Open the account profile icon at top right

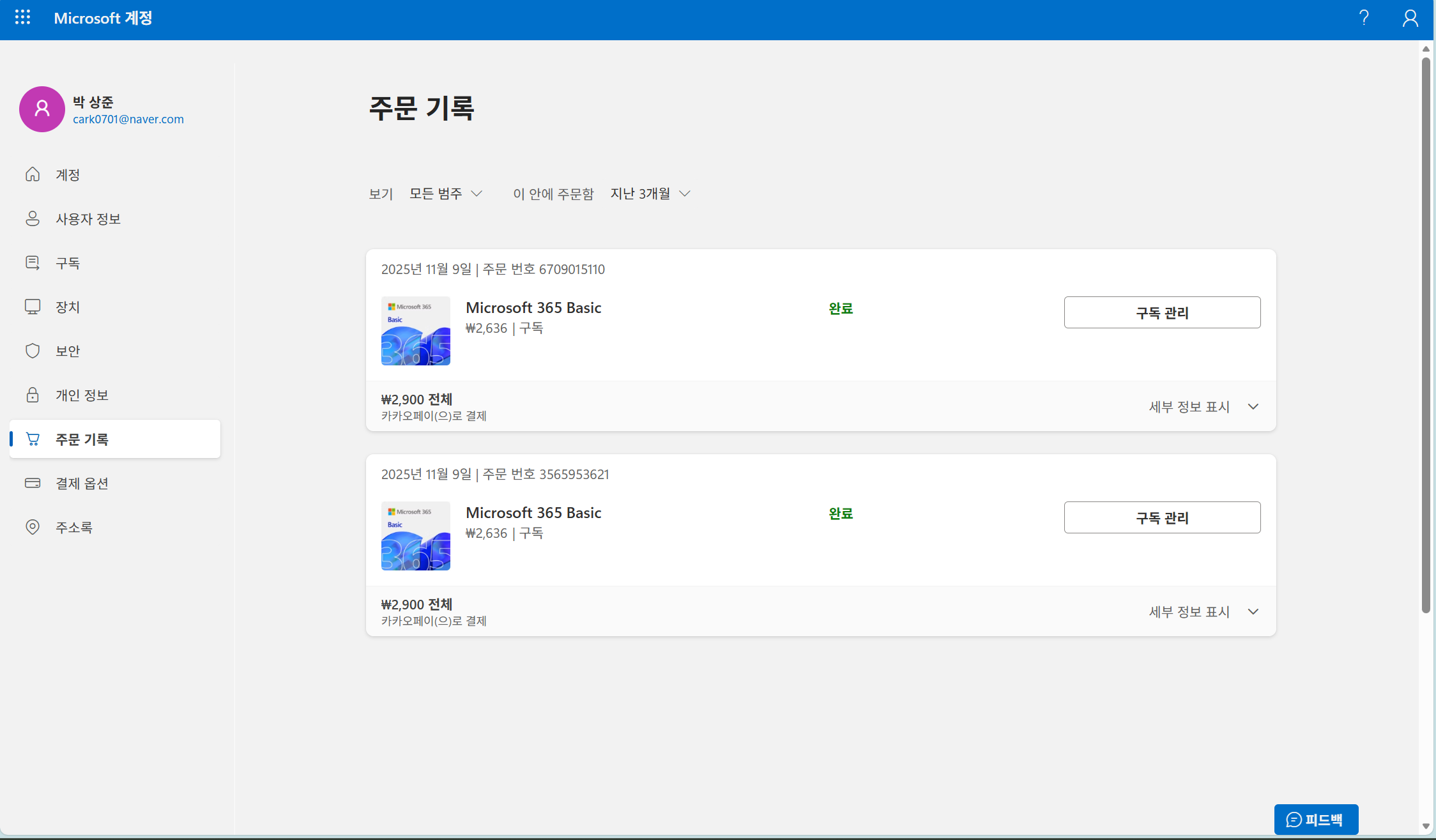coord(1410,18)
